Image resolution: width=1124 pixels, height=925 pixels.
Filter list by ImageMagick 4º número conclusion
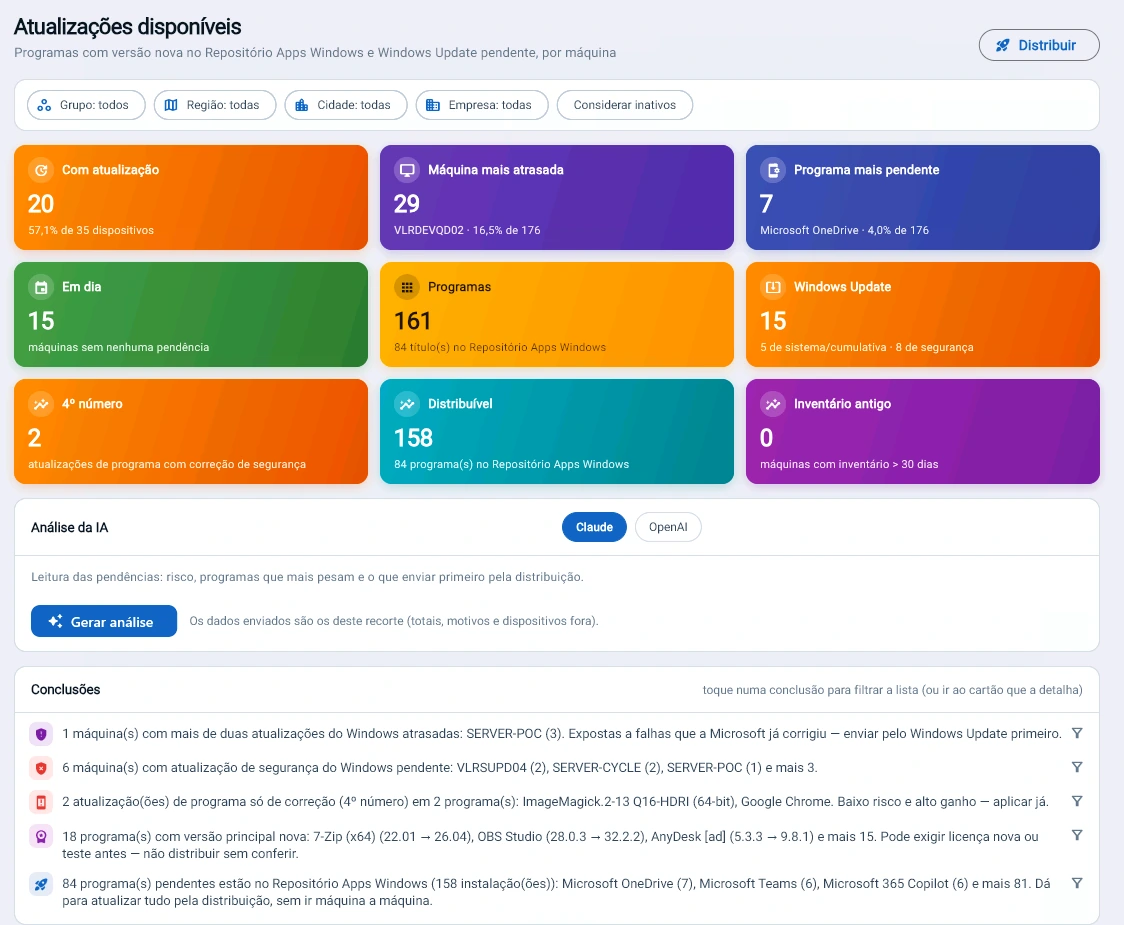pos(1077,801)
